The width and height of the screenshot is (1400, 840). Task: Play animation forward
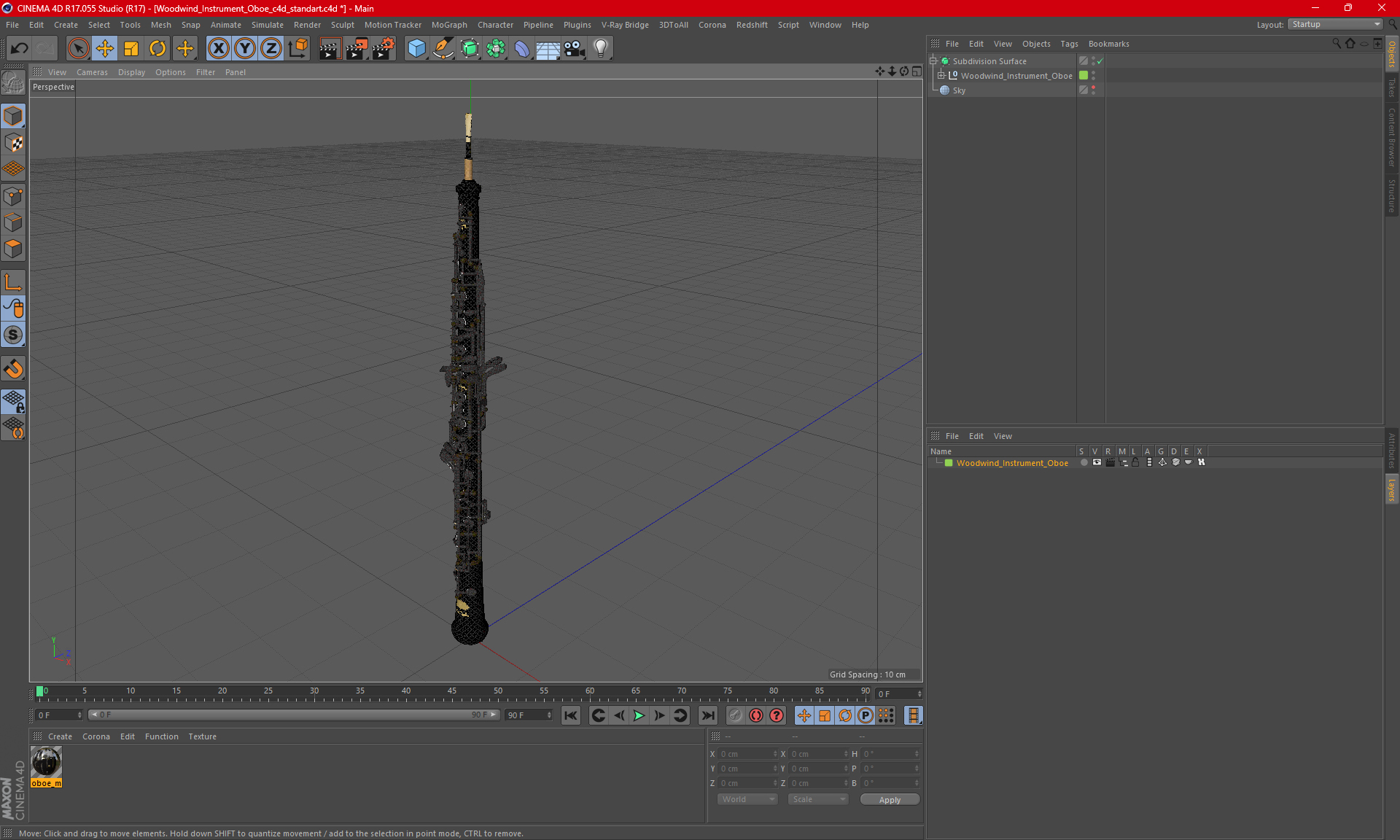(x=639, y=715)
